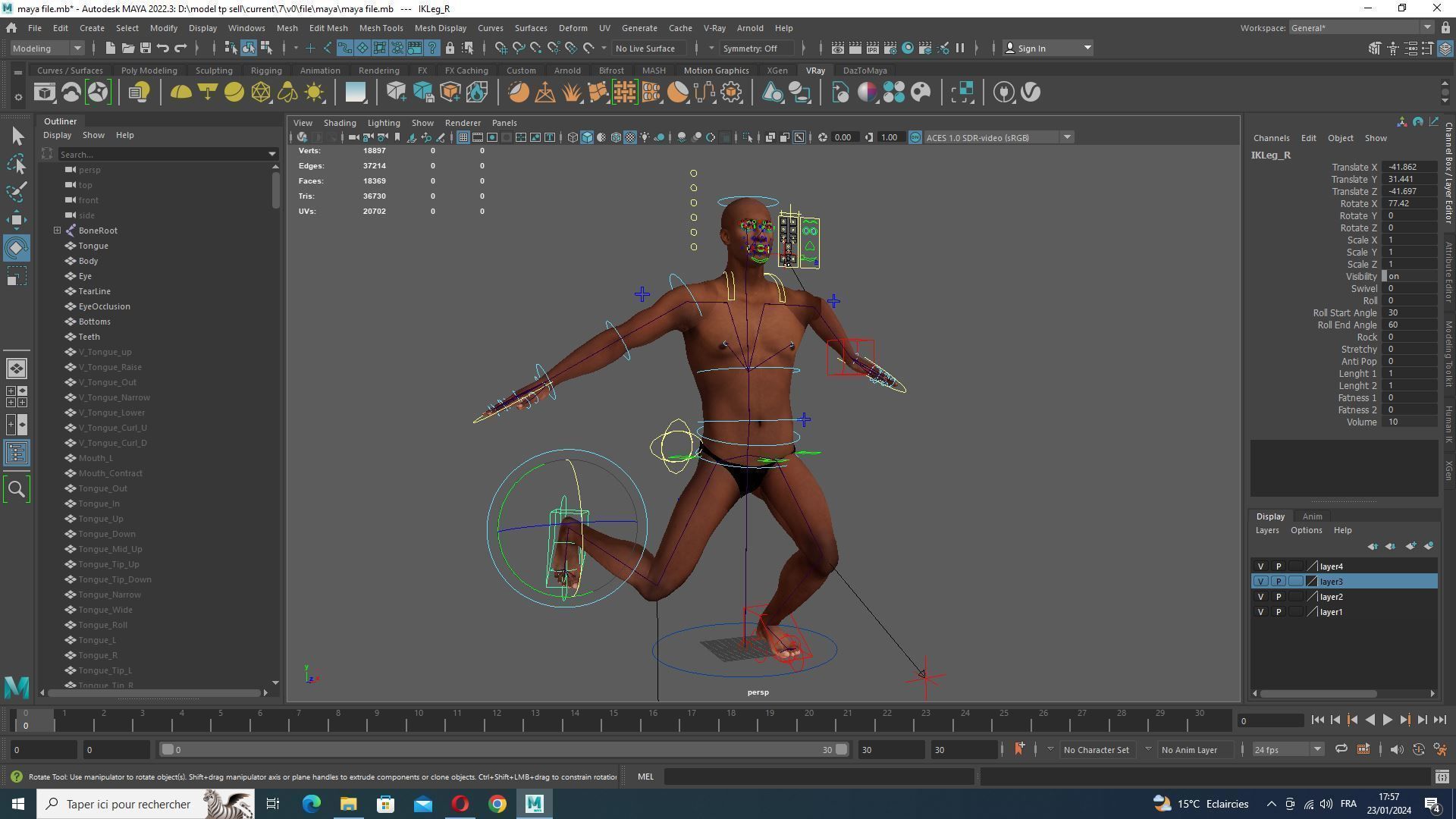Open the Mesh Tools menu
Image resolution: width=1456 pixels, height=819 pixels.
(381, 28)
